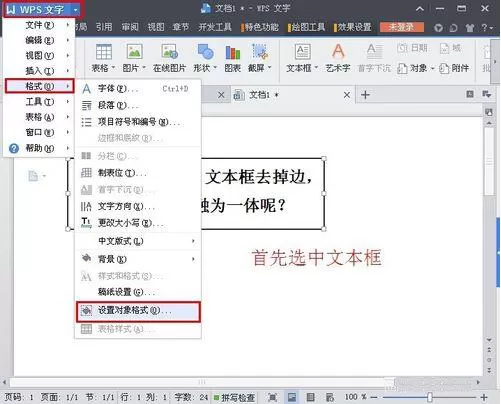This screenshot has width=501, height=404.
Task: Switch to the 绘图工具 ribbon tab
Action: click(x=307, y=27)
